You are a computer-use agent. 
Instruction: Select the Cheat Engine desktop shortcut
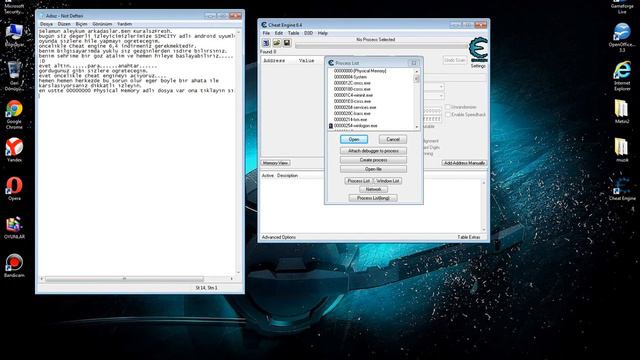(622, 189)
